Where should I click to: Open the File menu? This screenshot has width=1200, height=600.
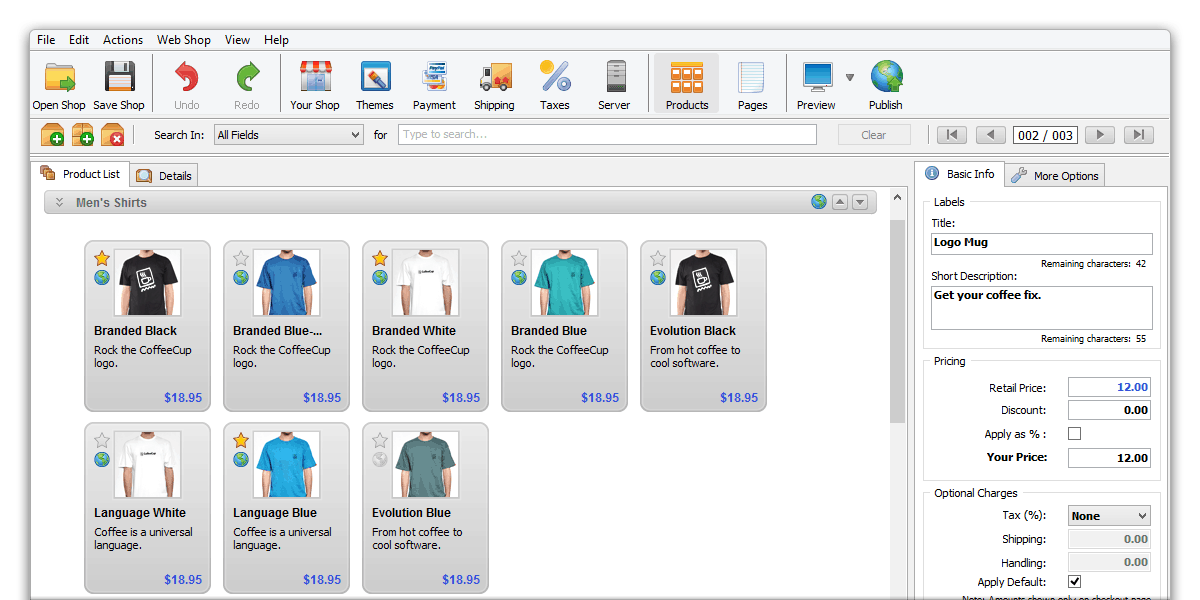46,40
